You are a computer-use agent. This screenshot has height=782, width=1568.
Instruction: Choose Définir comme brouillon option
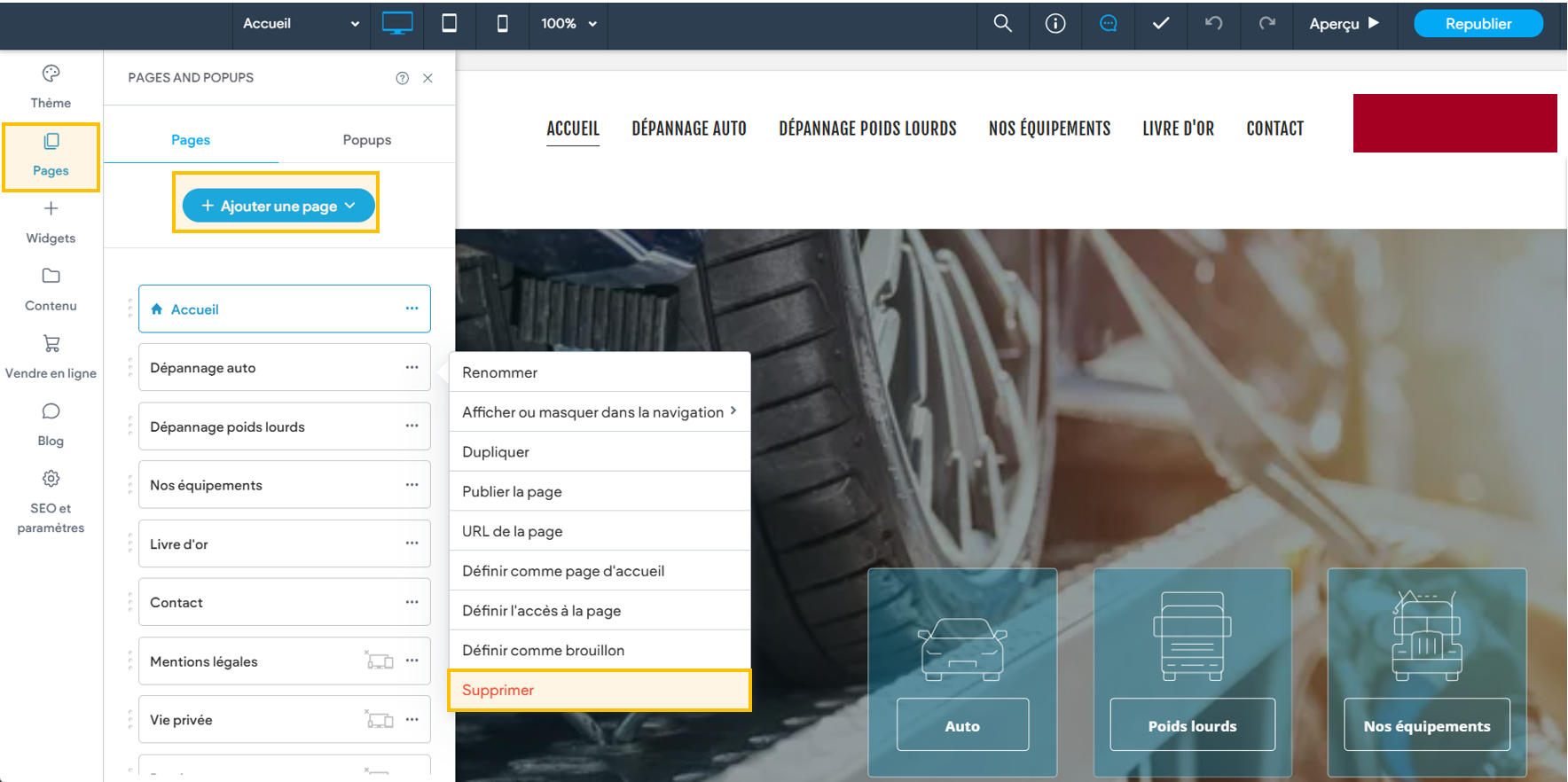click(600, 650)
